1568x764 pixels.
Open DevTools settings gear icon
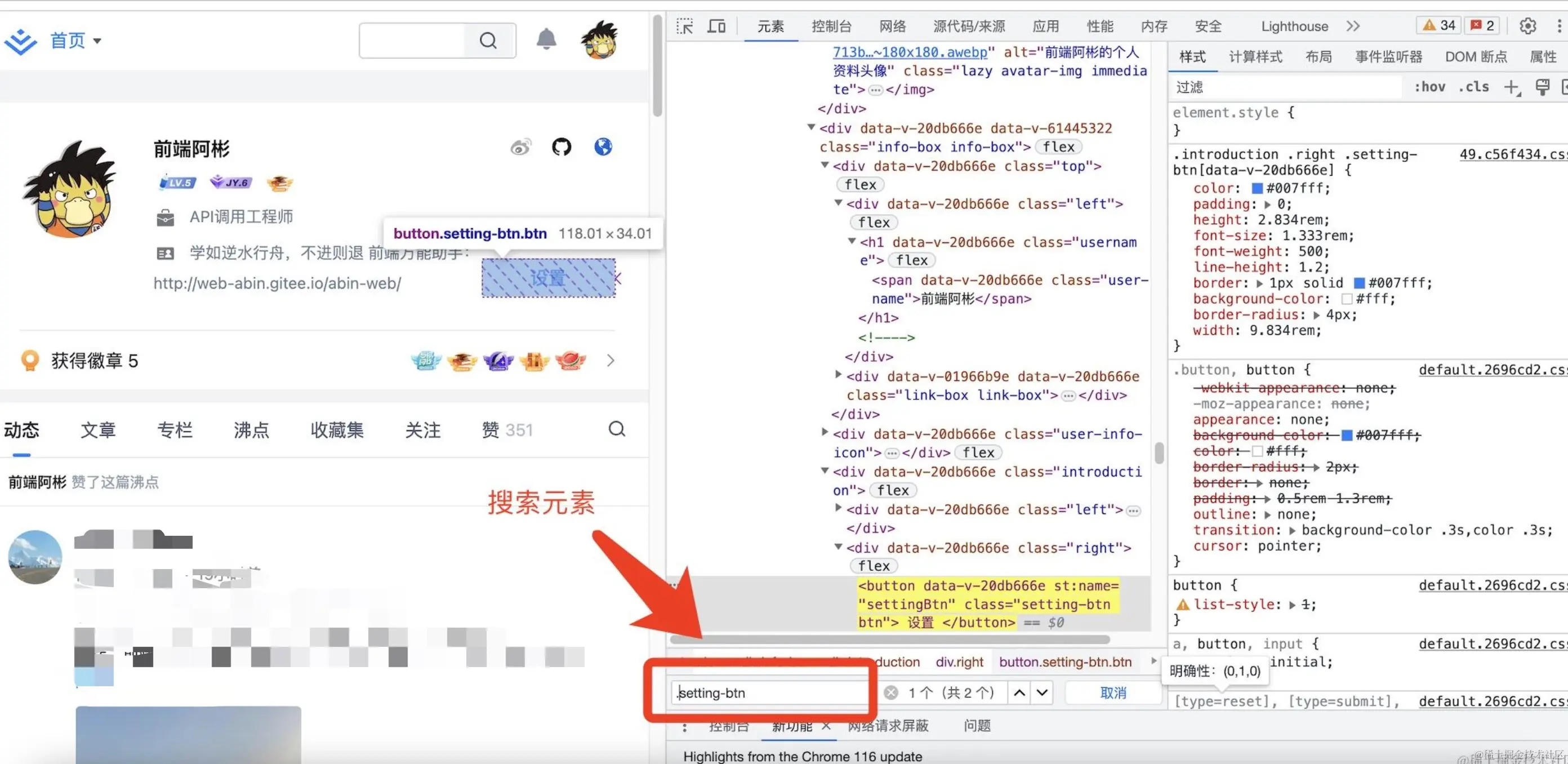(1527, 26)
